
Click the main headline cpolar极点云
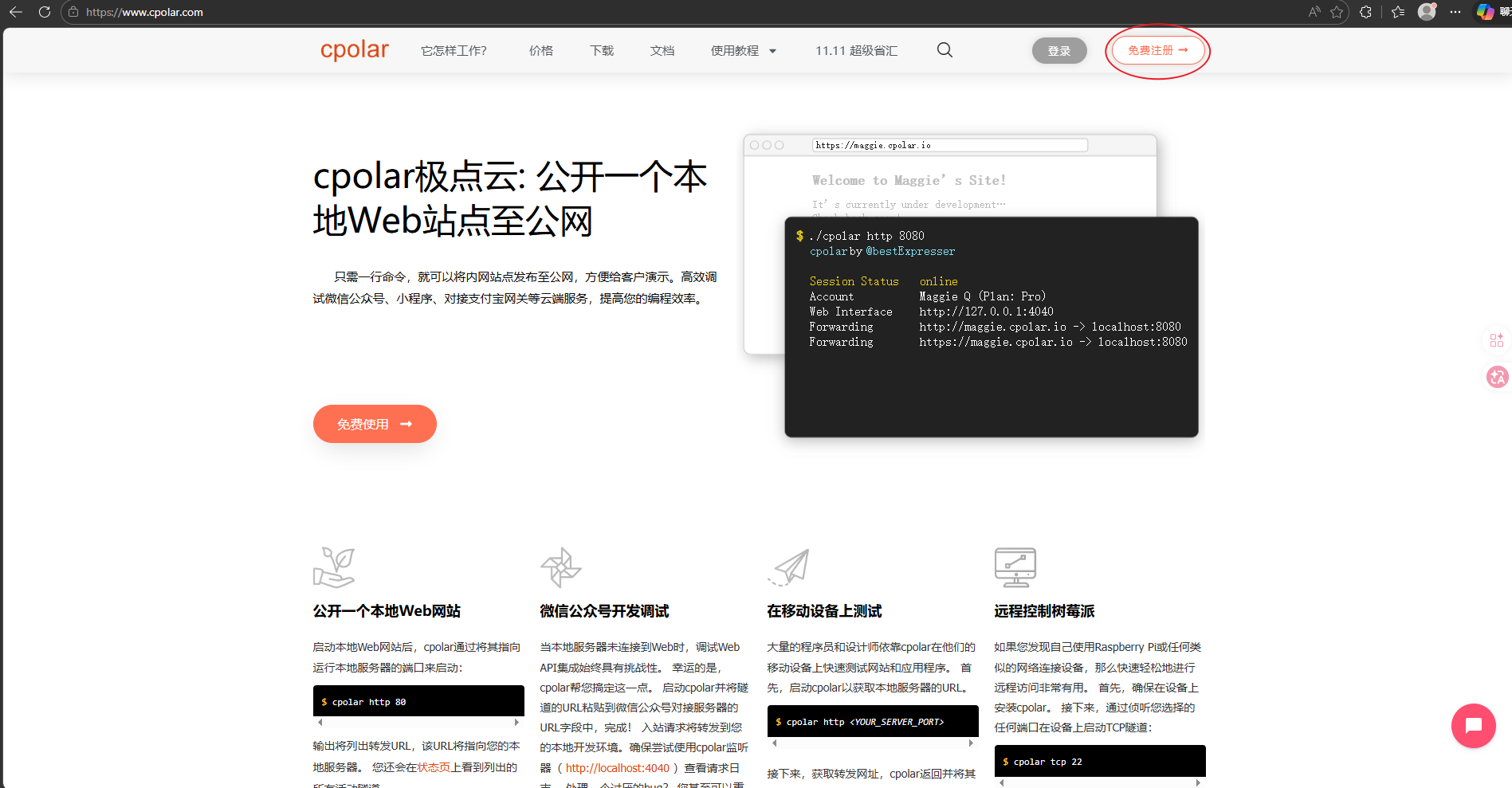click(x=510, y=198)
